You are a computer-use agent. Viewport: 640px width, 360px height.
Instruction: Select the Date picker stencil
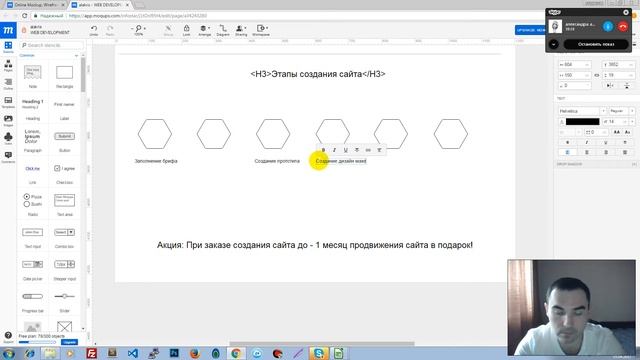(x=33, y=269)
